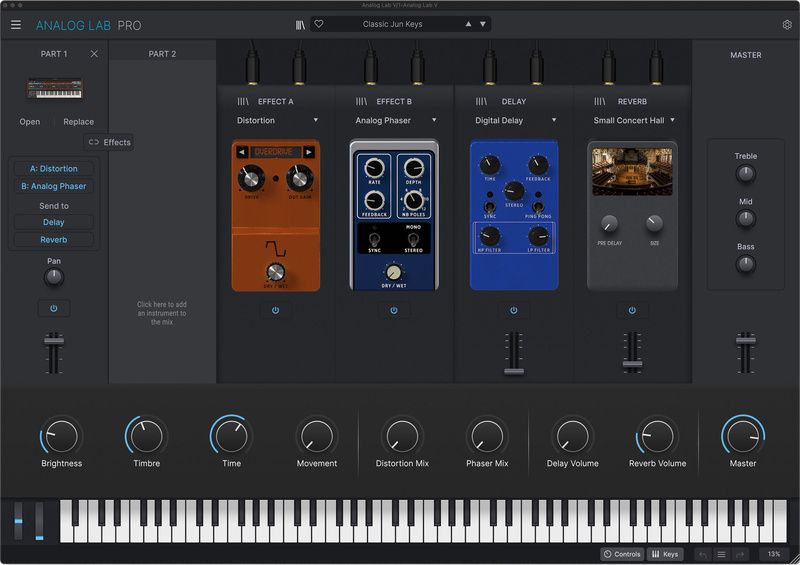Open the settings gear icon
Viewport: 800px width, 565px height.
point(787,24)
